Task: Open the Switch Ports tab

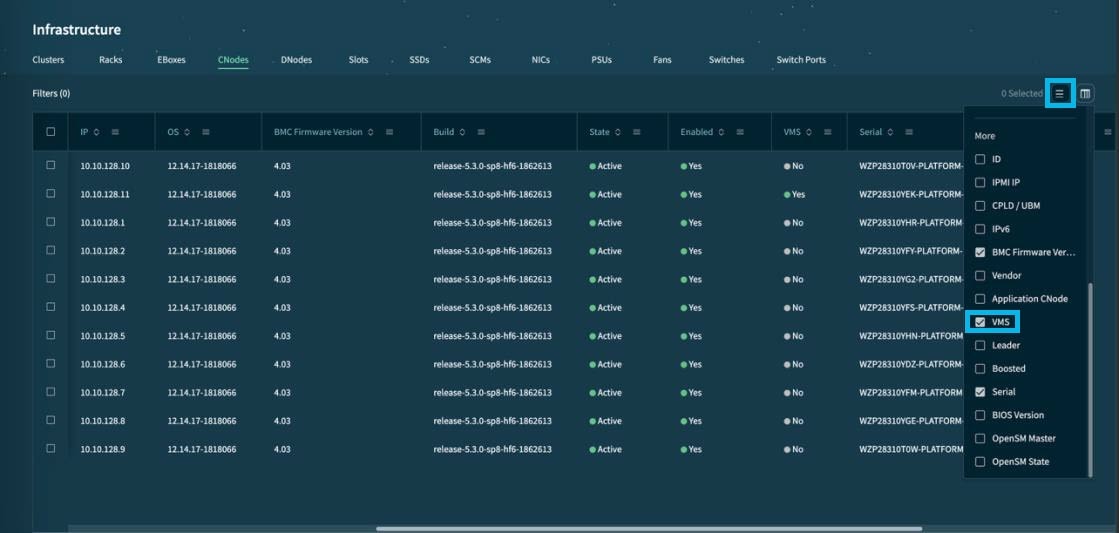Action: 801,60
